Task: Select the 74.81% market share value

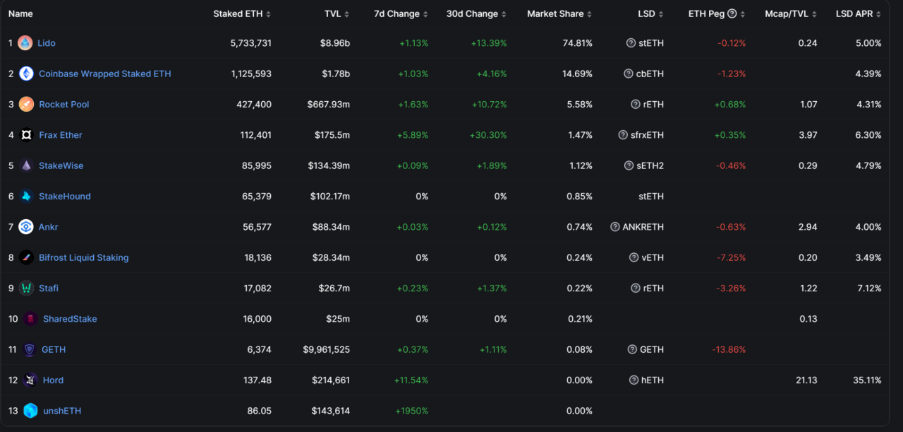Action: [577, 43]
